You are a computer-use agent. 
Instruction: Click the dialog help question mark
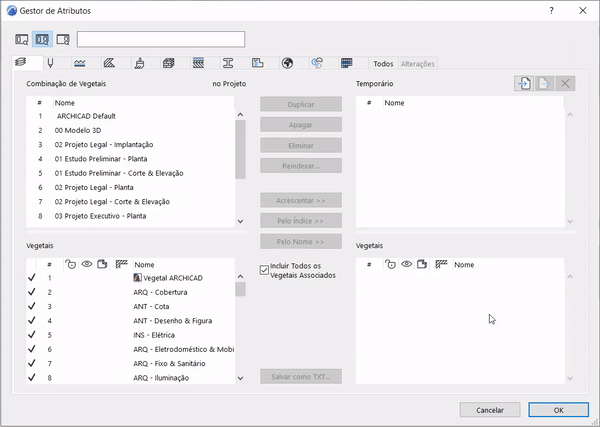[x=551, y=11]
